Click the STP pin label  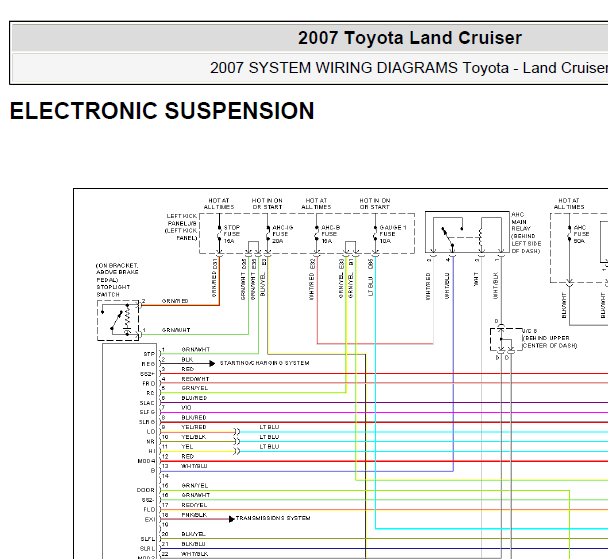[x=149, y=354]
